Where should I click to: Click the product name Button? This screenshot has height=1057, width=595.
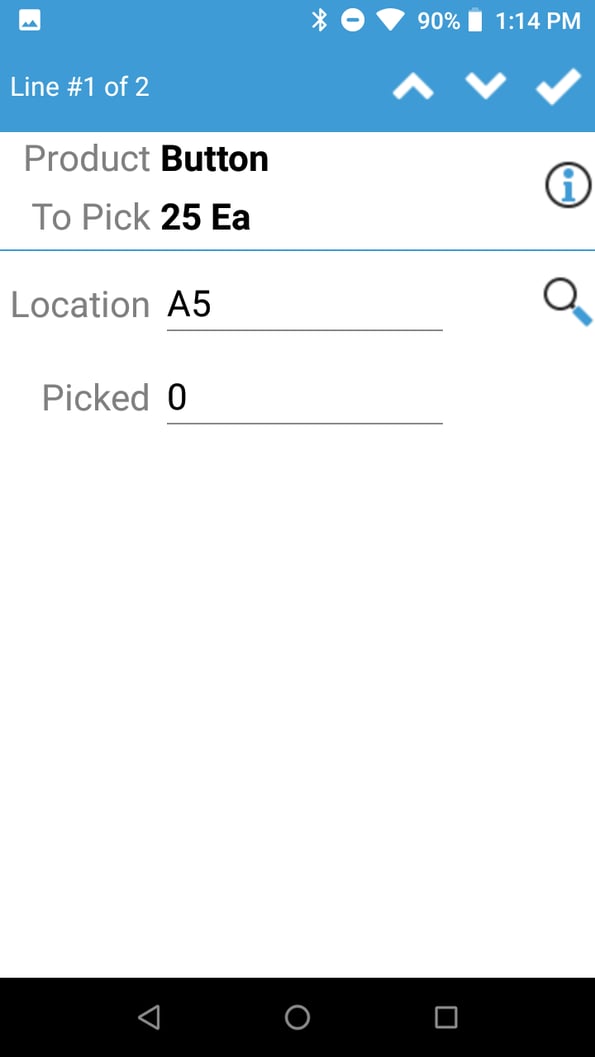click(214, 158)
